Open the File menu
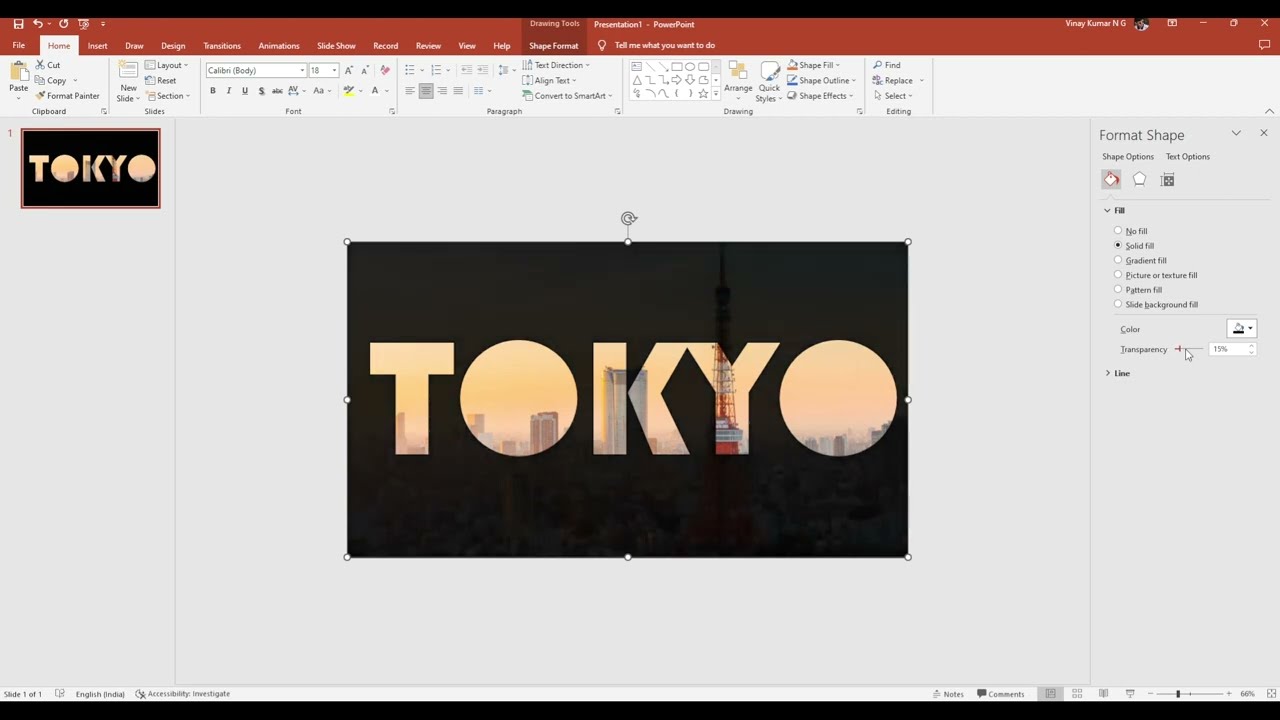1280x720 pixels. pos(19,46)
